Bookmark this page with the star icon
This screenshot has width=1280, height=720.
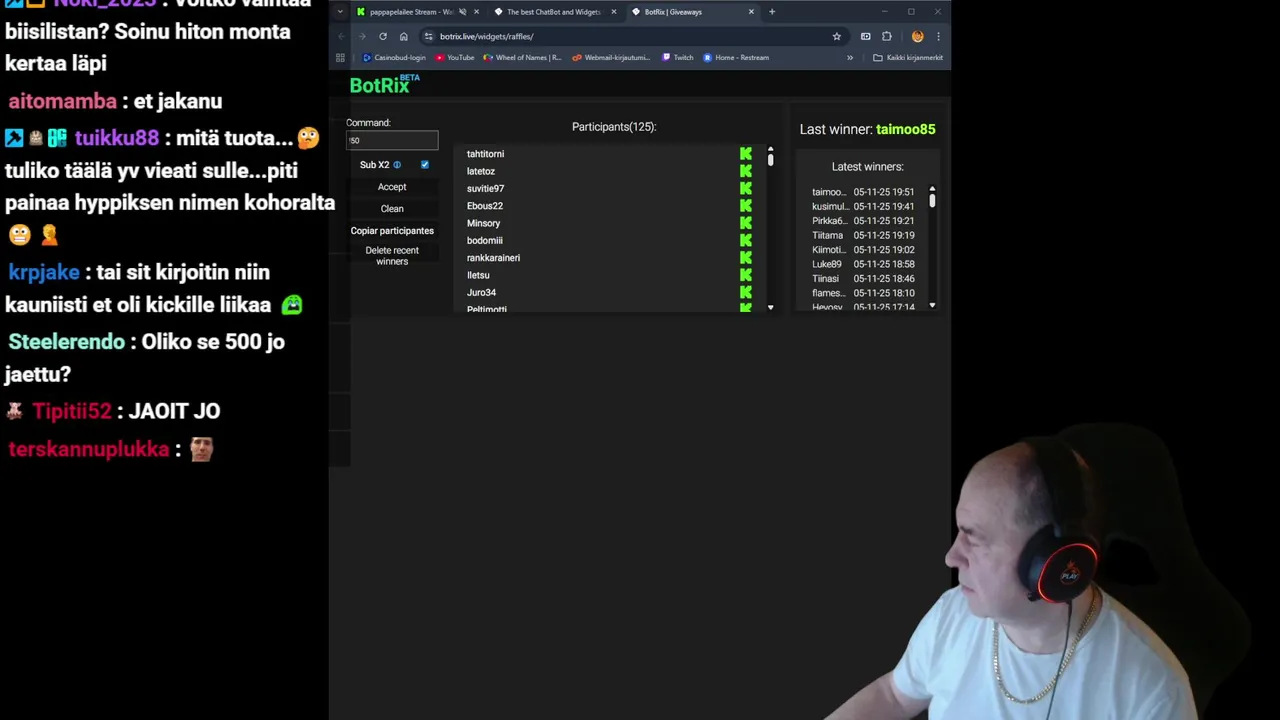pyautogui.click(x=837, y=36)
